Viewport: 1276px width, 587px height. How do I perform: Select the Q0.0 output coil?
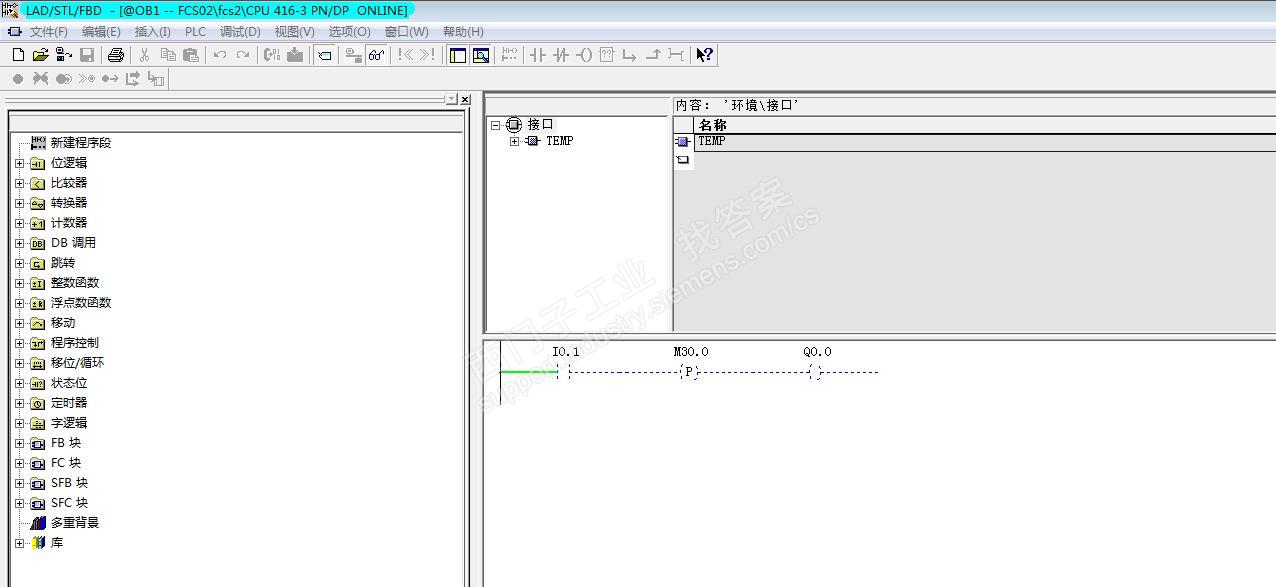[x=815, y=372]
